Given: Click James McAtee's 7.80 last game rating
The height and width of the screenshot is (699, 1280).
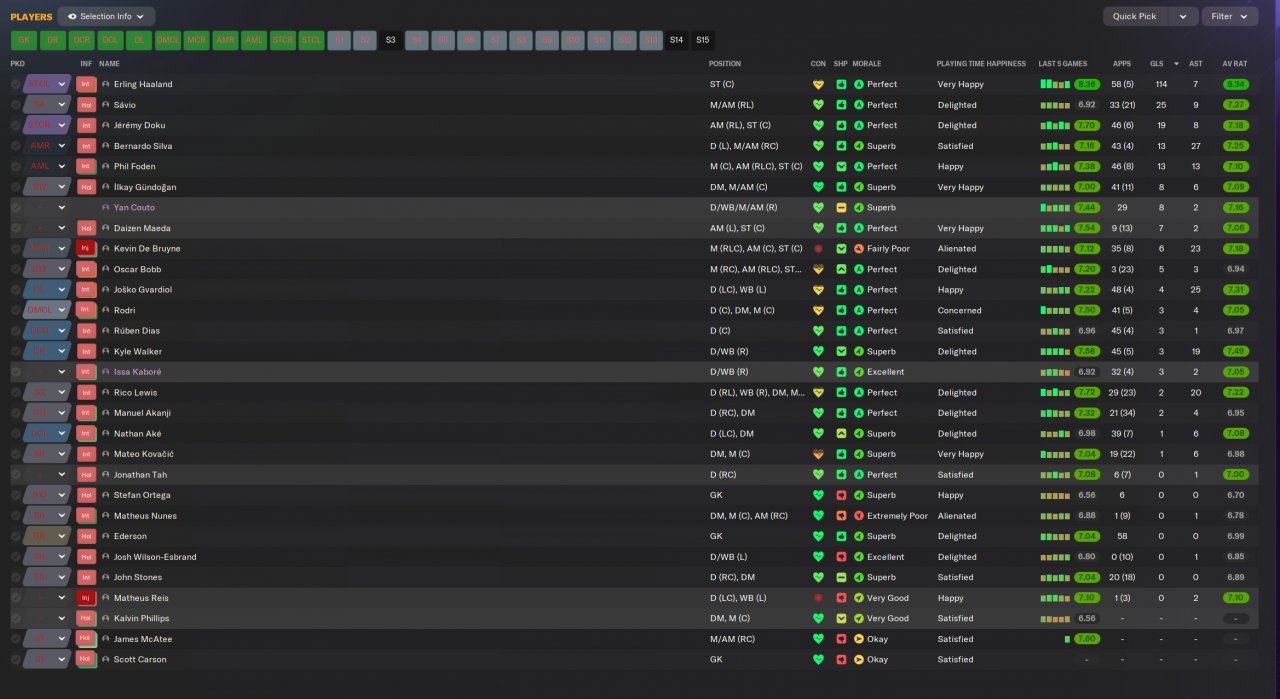Looking at the screenshot, I should tap(1087, 639).
